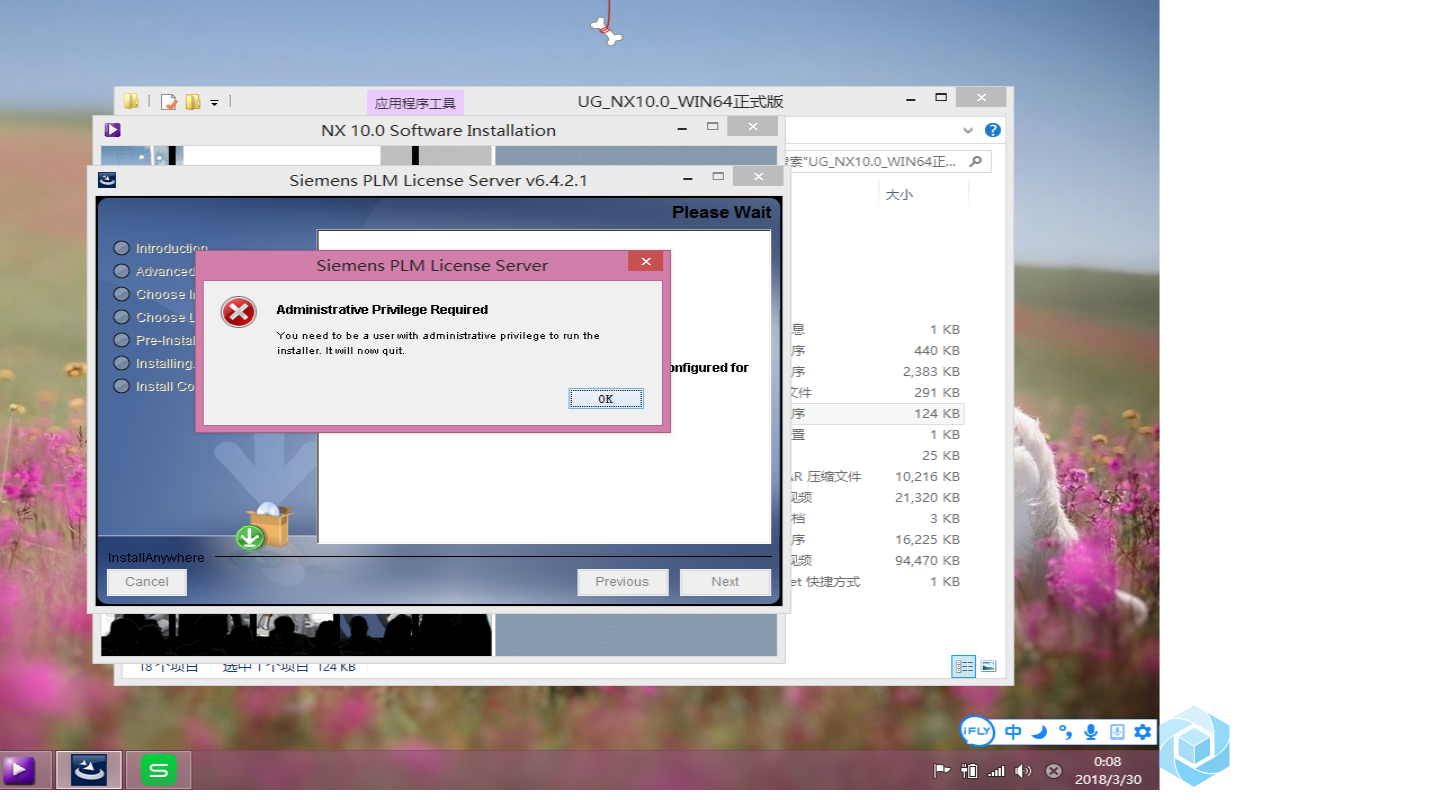The width and height of the screenshot is (1441, 800).
Task: Click the Next button in installer
Action: point(725,582)
